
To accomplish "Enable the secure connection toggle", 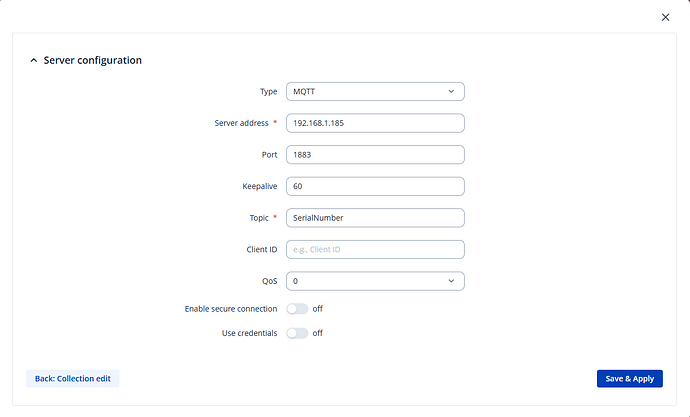I will pyautogui.click(x=297, y=309).
